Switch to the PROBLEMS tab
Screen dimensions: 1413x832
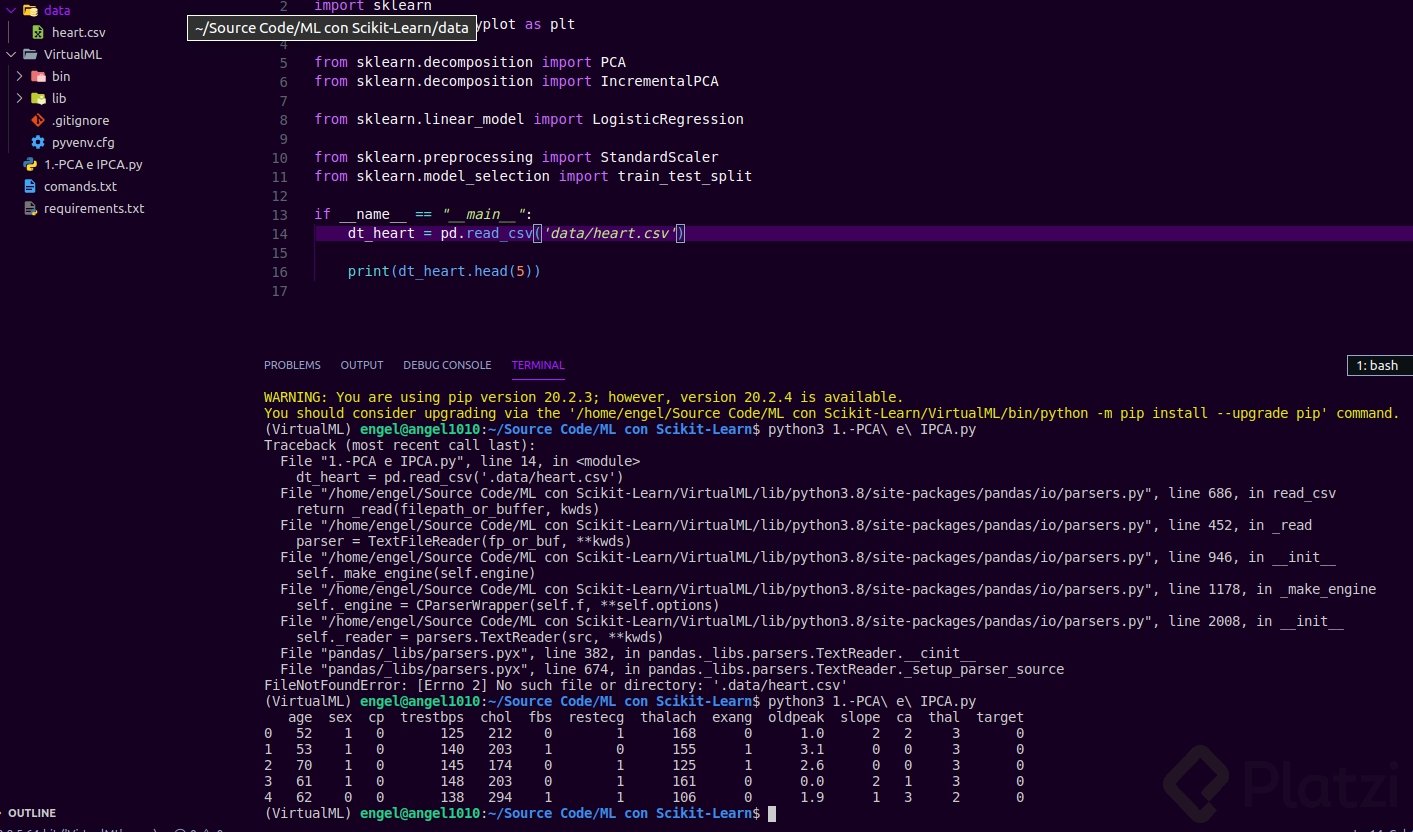click(292, 365)
